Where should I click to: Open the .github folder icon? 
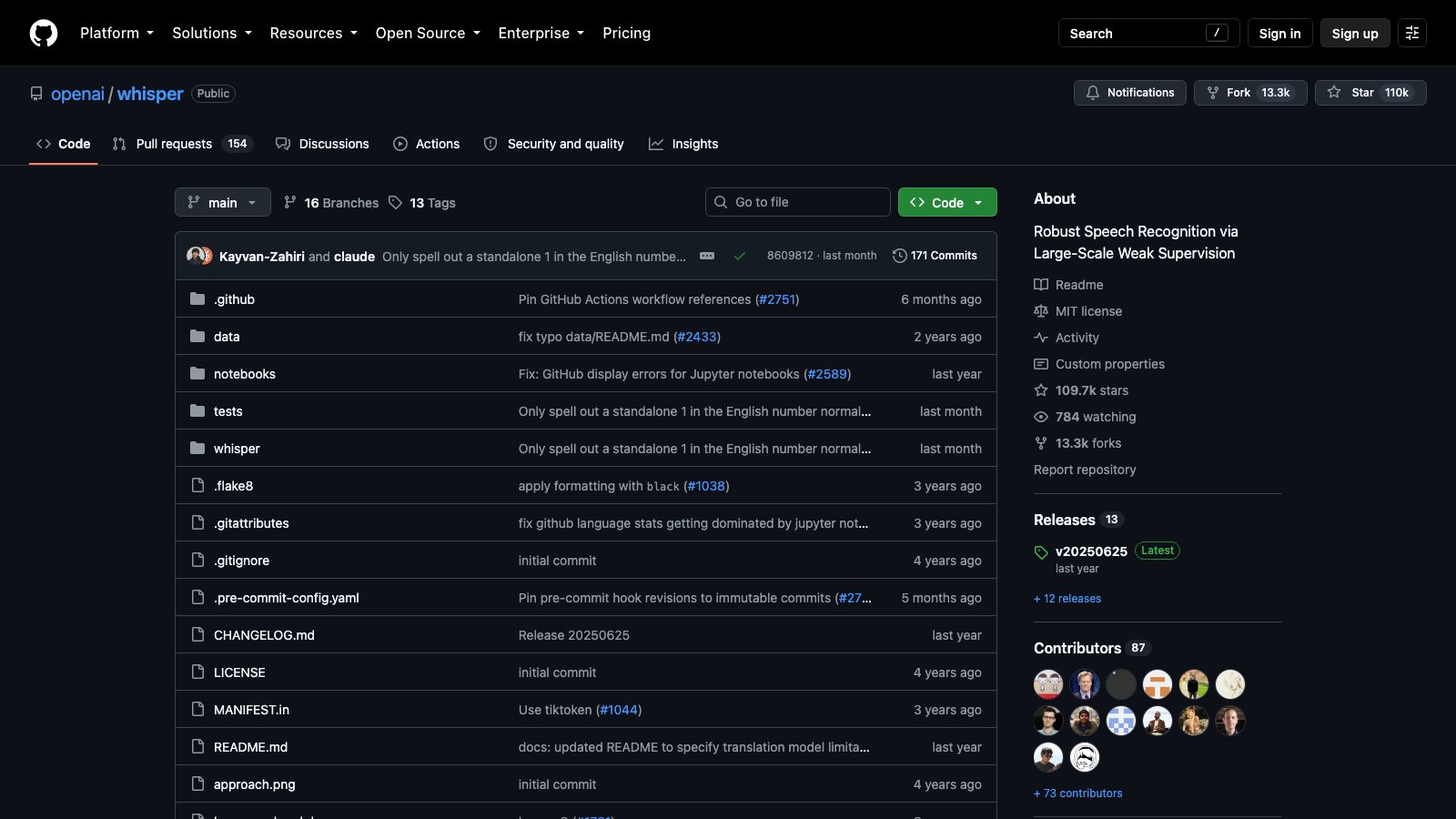(197, 299)
